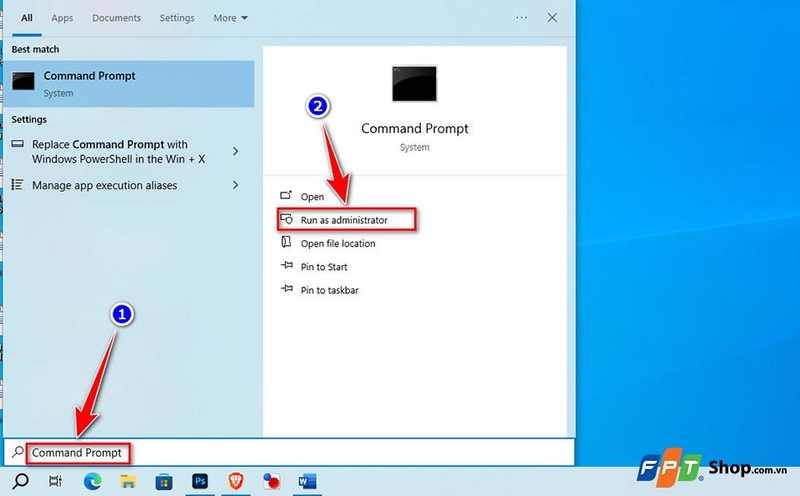800x496 pixels.
Task: Click large Command Prompt thumbnail in preview pane
Action: [x=414, y=84]
